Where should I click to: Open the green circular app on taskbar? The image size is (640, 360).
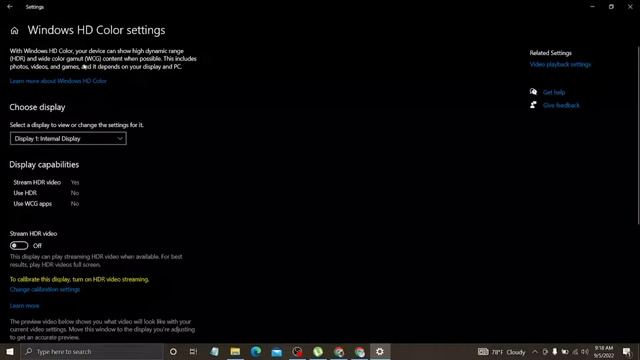click(318, 351)
